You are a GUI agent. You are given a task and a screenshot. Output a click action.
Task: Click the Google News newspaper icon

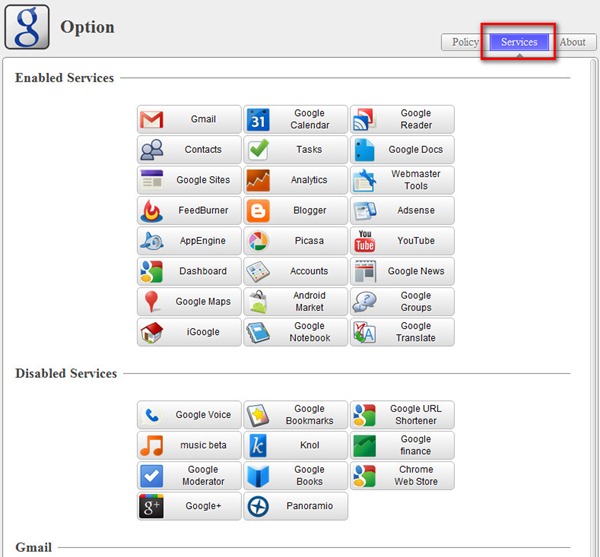[x=364, y=271]
